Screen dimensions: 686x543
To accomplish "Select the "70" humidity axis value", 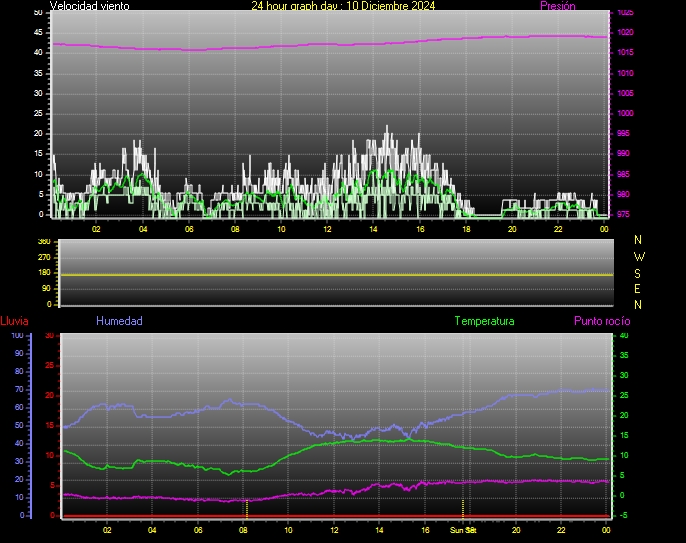I will [x=19, y=389].
